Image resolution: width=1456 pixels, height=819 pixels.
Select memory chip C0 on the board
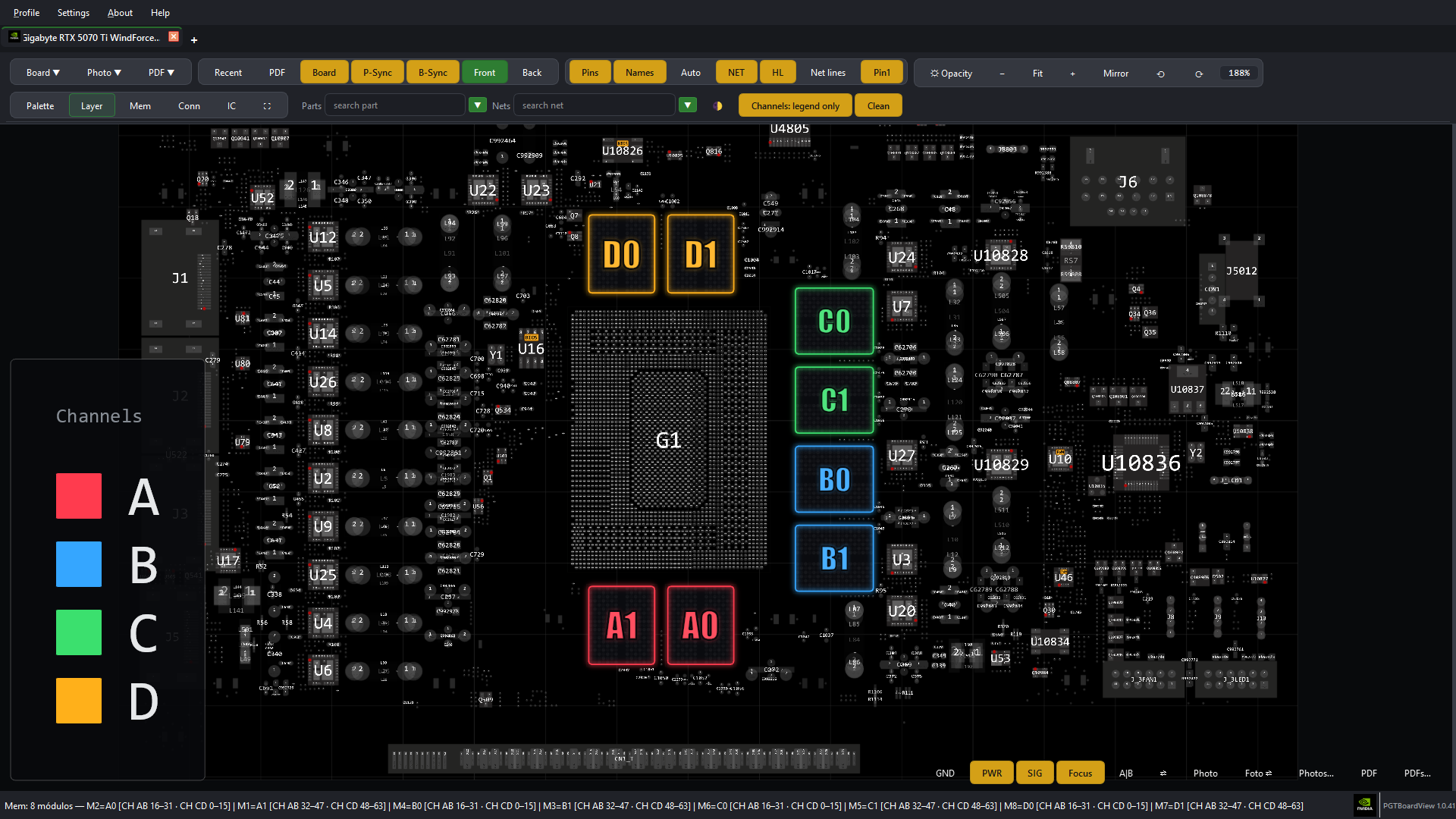coord(834,321)
